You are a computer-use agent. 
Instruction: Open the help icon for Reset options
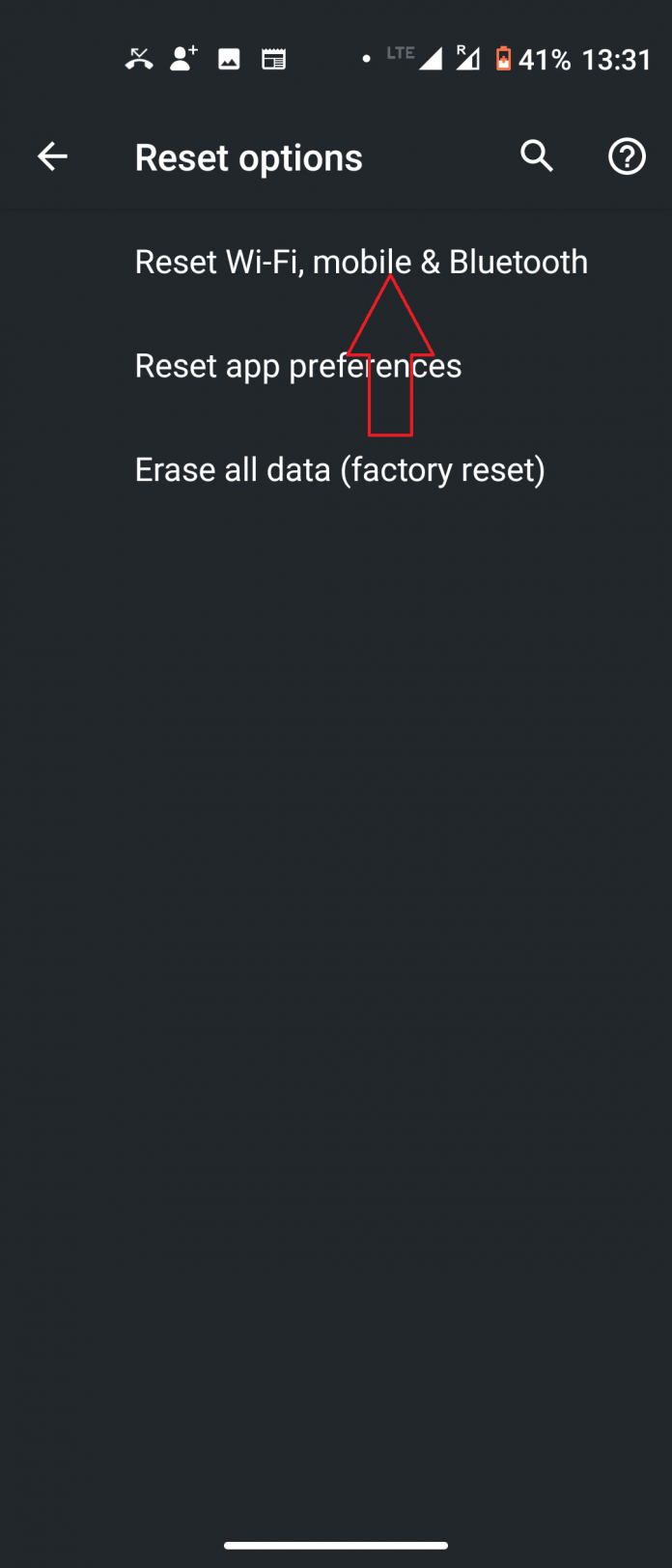[626, 156]
